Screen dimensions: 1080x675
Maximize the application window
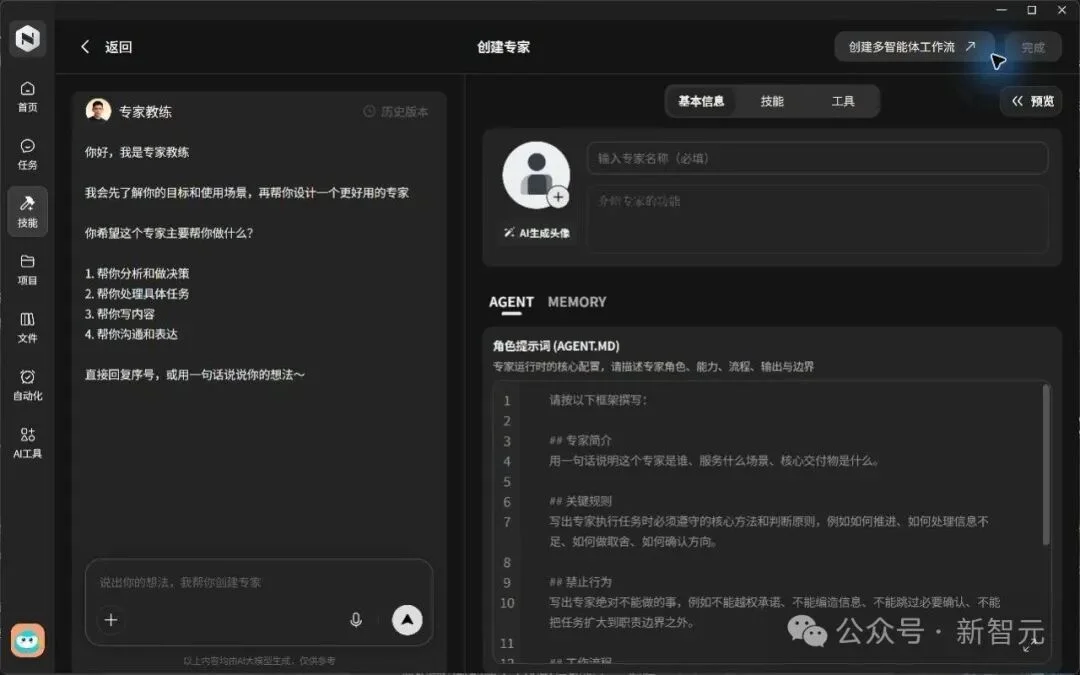(1032, 10)
